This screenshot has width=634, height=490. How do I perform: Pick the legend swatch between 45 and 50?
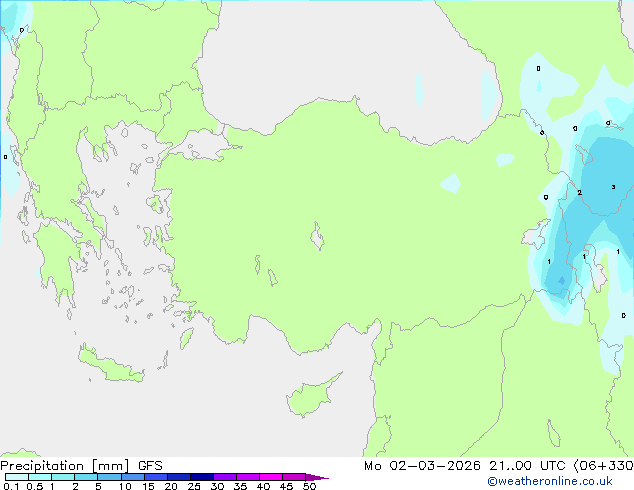(294, 477)
